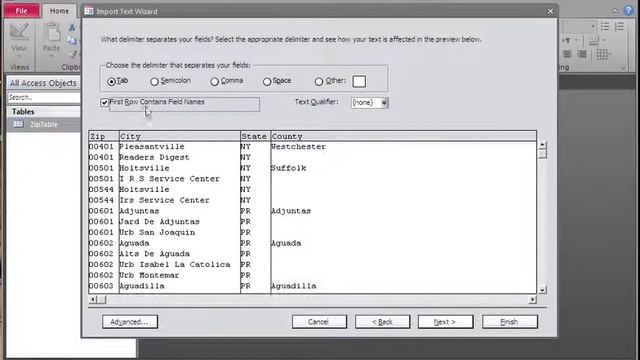Click the preview scroll up arrow
The image size is (640, 360).
pos(542,145)
